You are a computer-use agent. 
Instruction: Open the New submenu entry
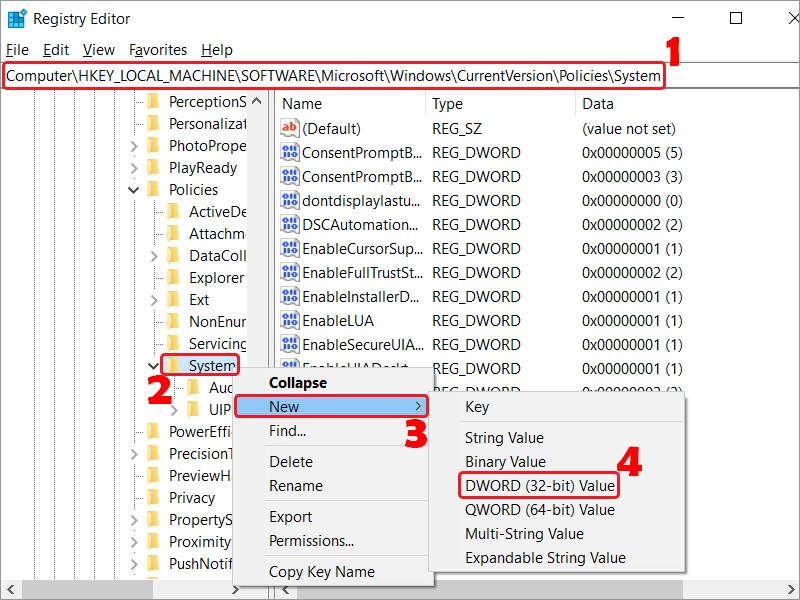[x=331, y=406]
